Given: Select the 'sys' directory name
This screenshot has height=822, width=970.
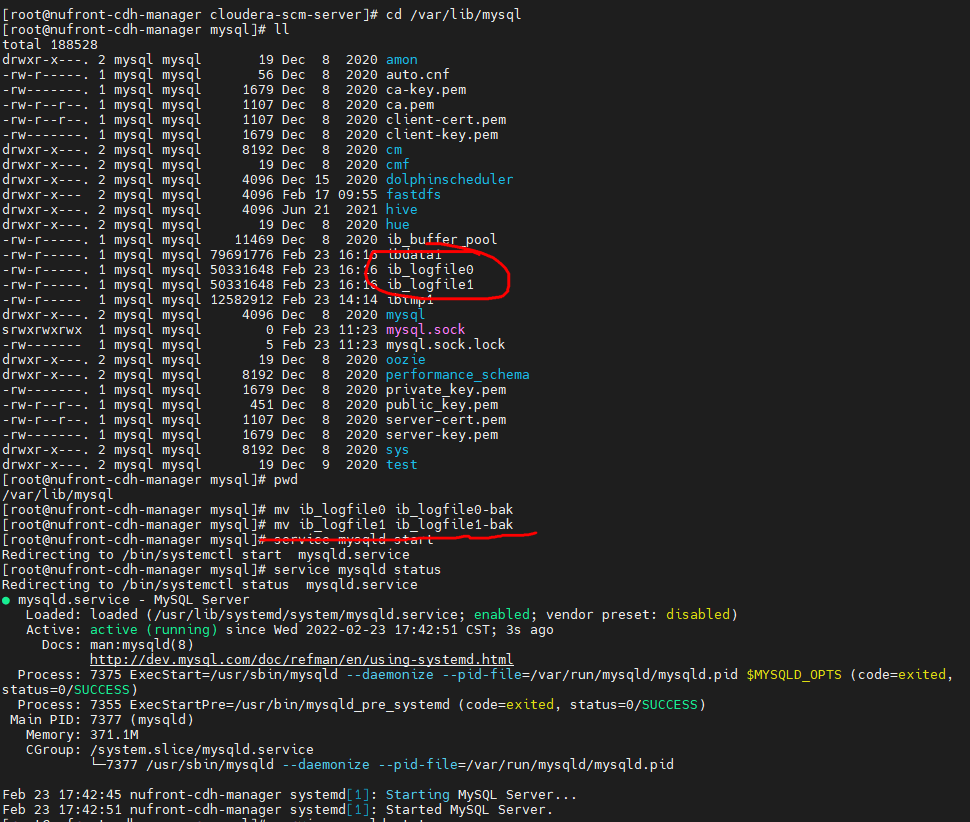Looking at the screenshot, I should tap(397, 450).
